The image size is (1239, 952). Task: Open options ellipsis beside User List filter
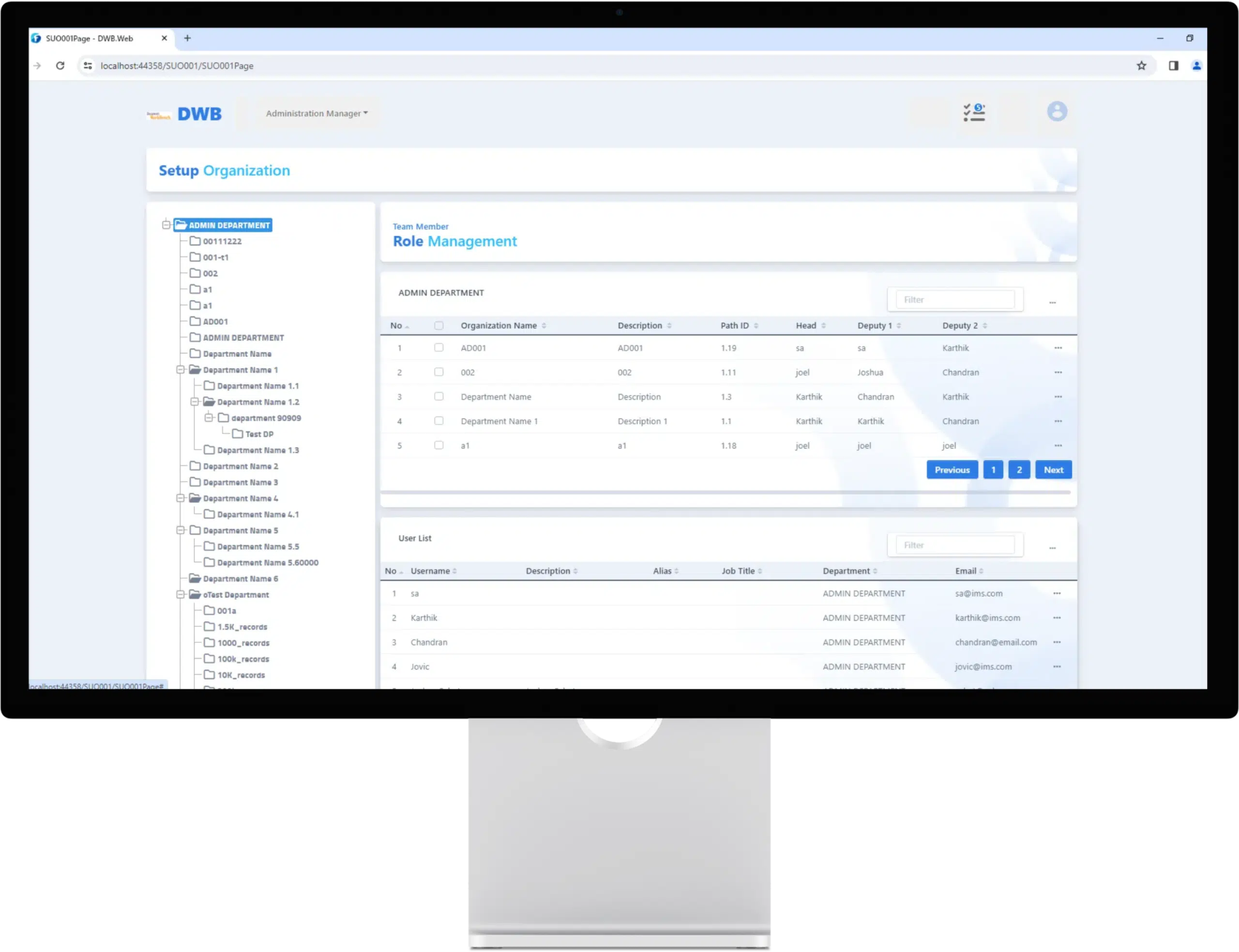coord(1052,548)
